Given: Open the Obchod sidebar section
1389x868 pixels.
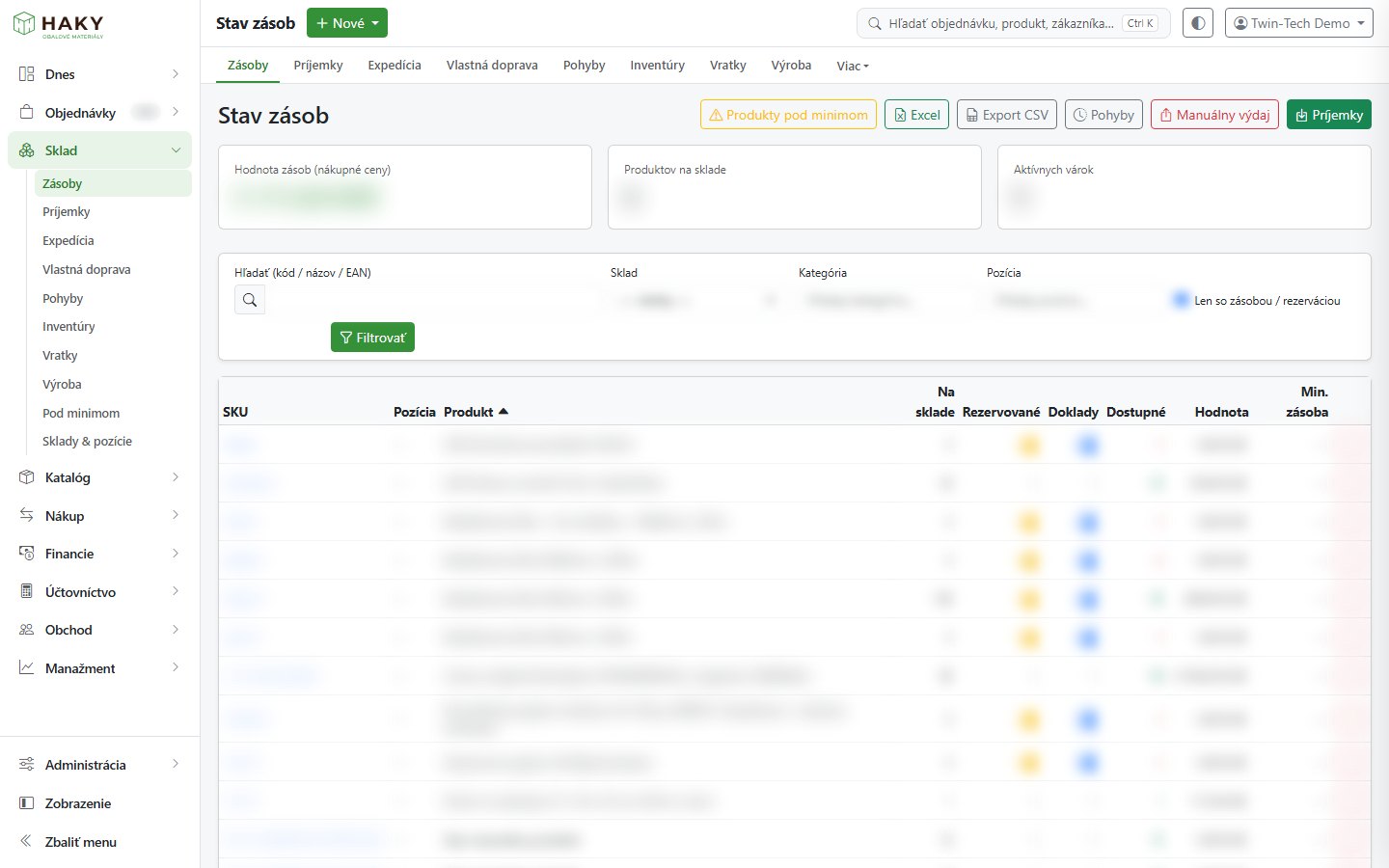Looking at the screenshot, I should 99,630.
